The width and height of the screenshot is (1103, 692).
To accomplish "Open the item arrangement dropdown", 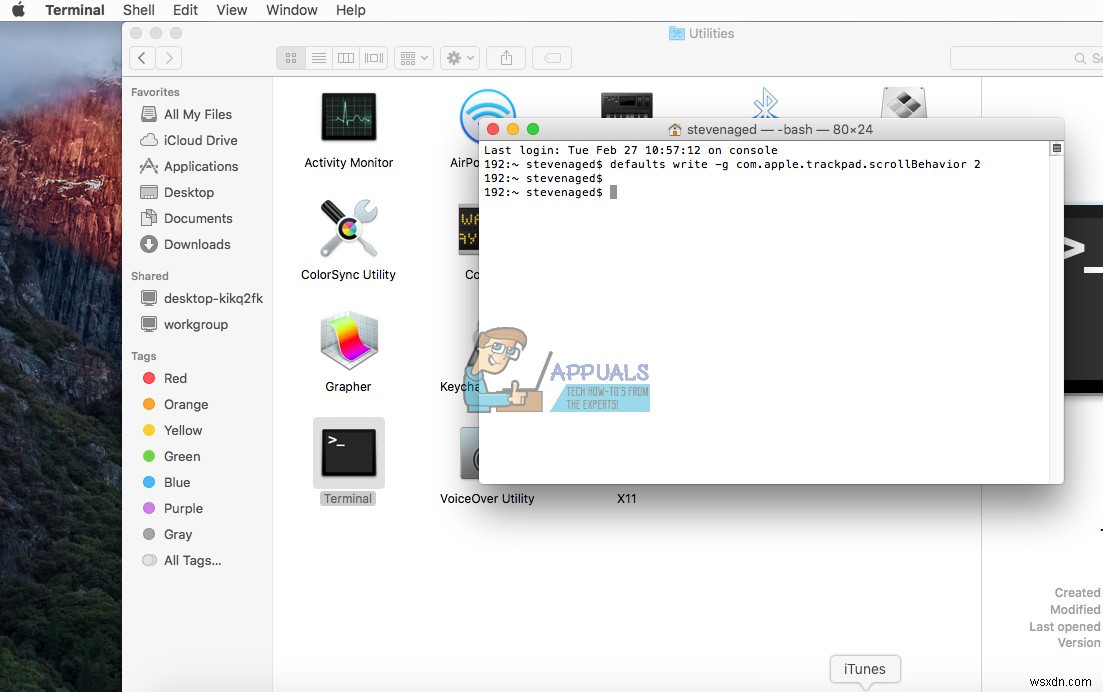I will [x=412, y=57].
